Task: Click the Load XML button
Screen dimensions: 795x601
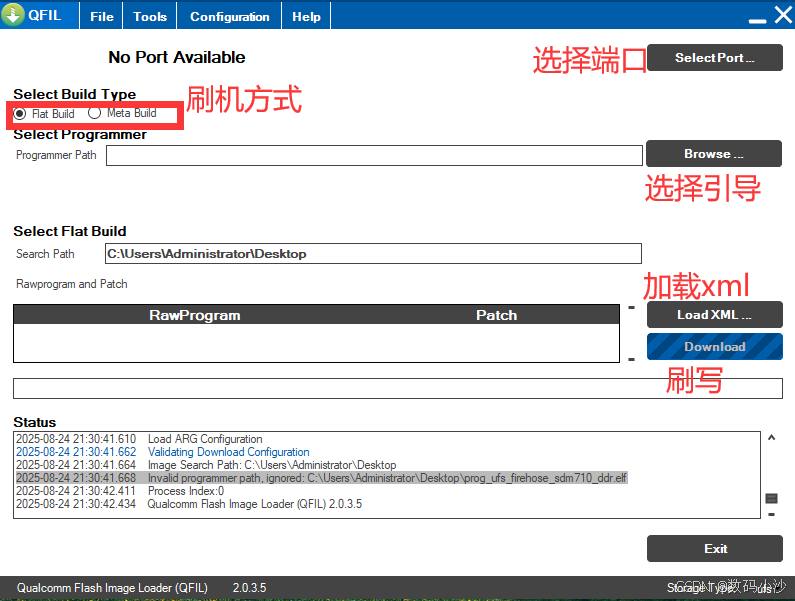Action: tap(715, 314)
